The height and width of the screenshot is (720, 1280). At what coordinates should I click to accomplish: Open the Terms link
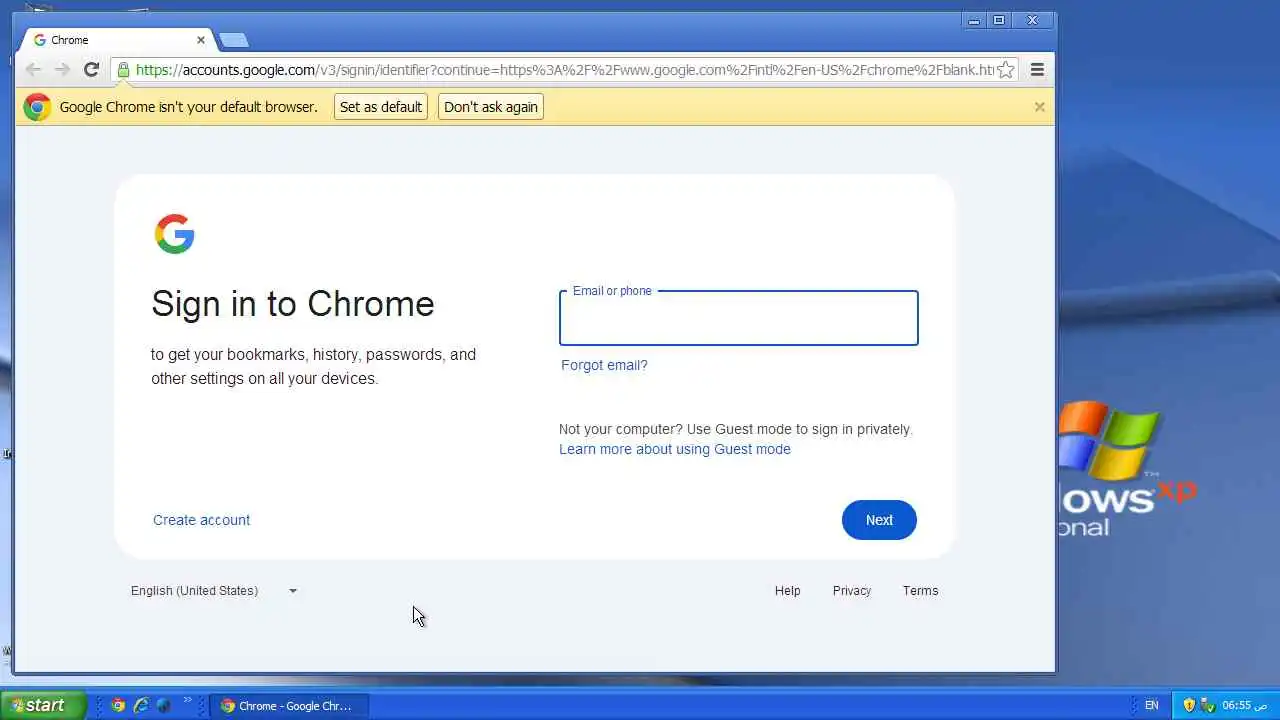tap(920, 591)
